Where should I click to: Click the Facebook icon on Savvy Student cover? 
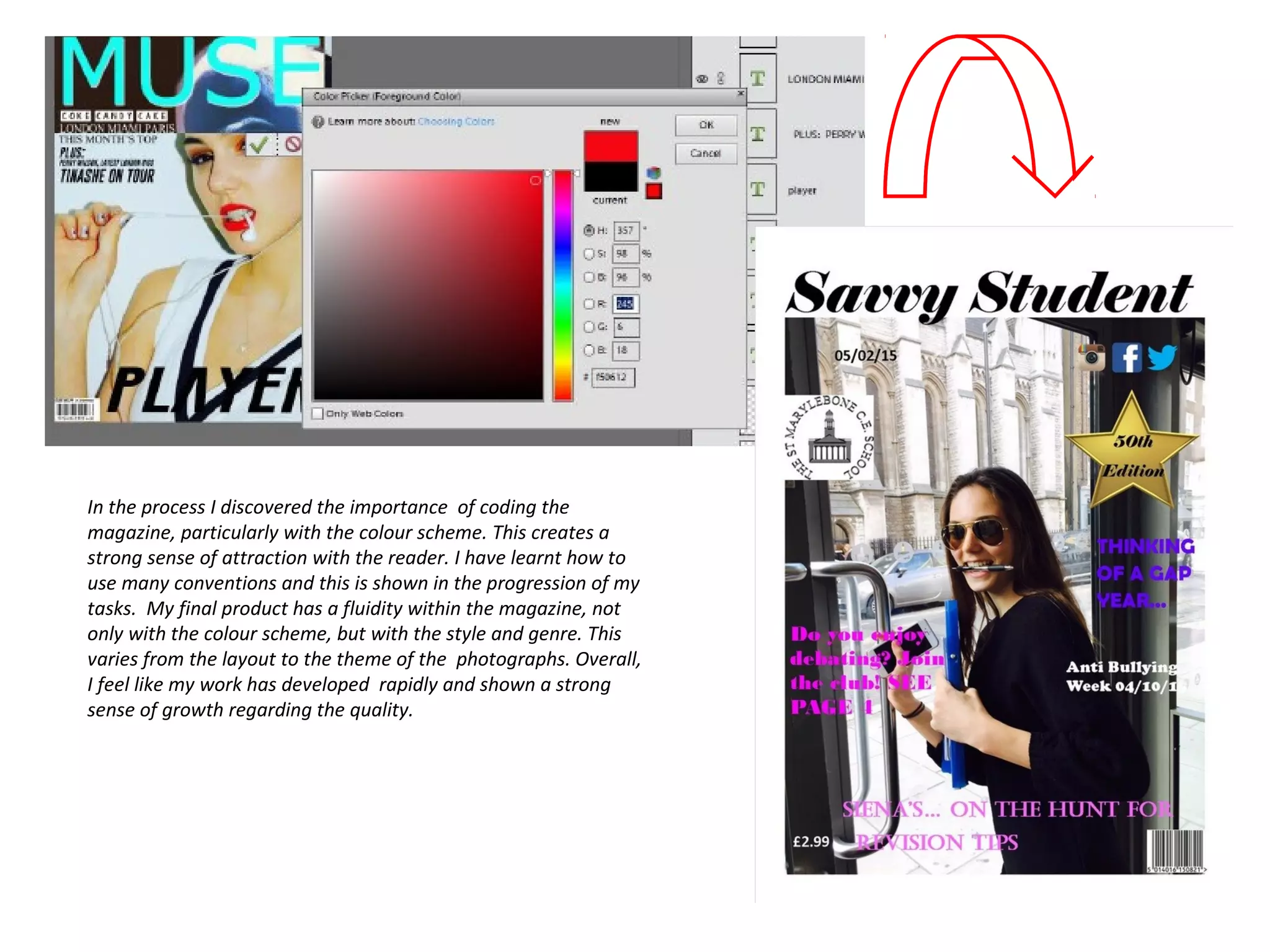tap(1127, 357)
